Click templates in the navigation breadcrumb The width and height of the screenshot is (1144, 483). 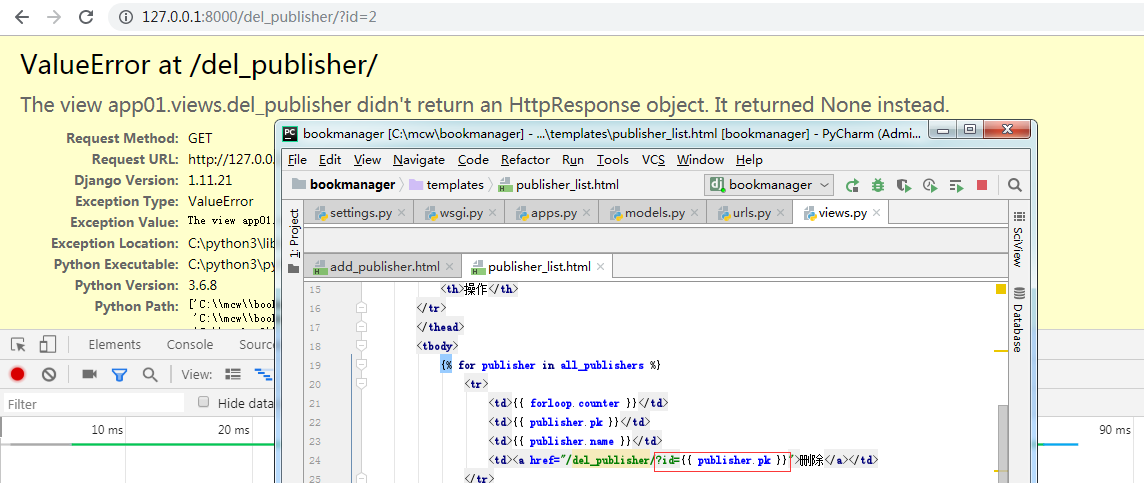[x=446, y=185]
